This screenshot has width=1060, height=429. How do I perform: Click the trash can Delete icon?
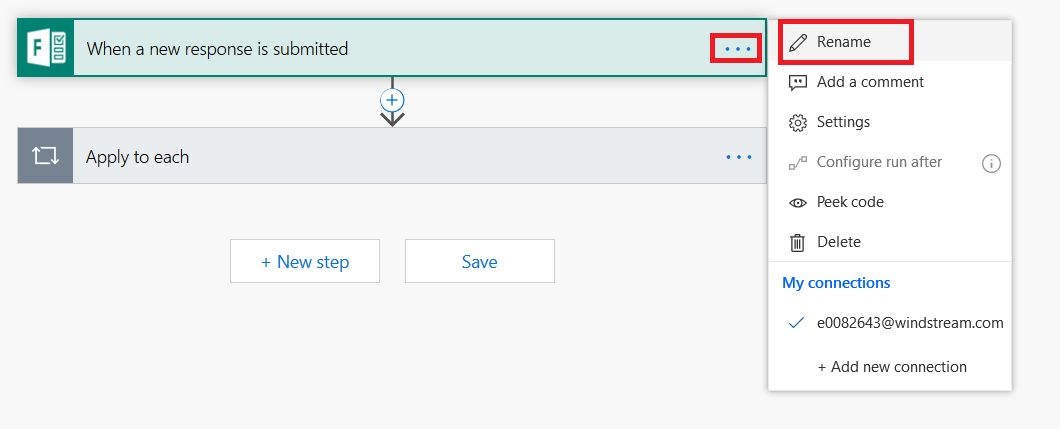tap(798, 242)
